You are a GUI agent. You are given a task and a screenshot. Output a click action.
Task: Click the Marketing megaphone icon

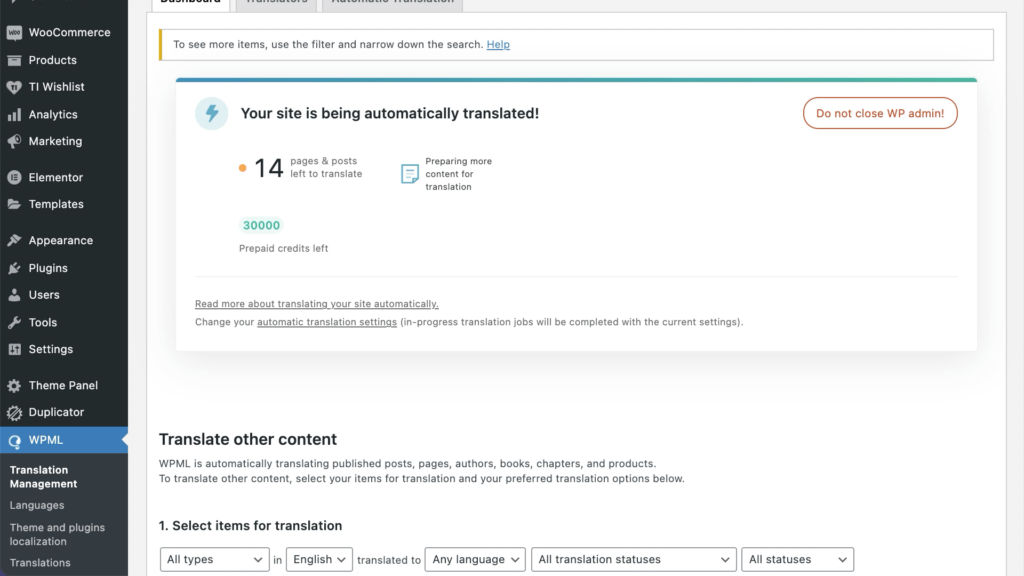(x=14, y=141)
